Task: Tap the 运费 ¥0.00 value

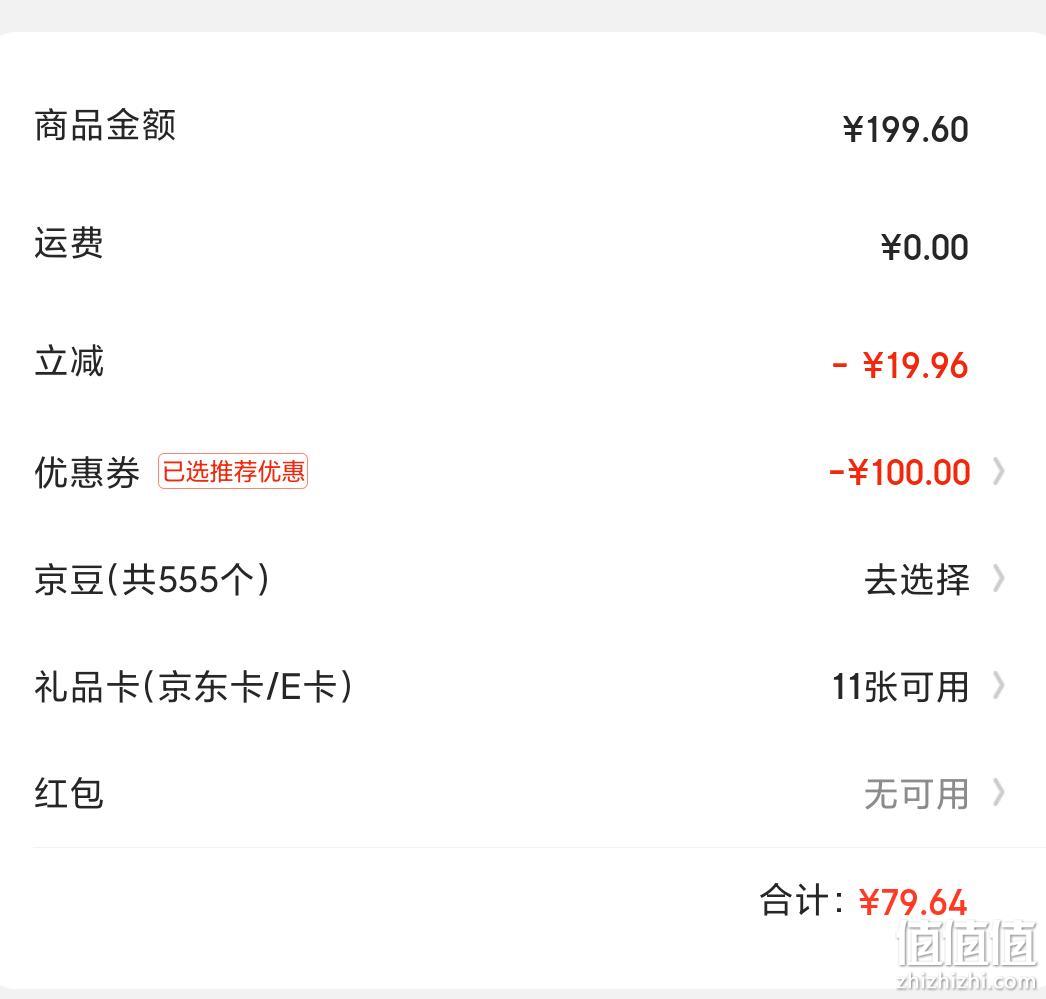Action: tap(925, 247)
